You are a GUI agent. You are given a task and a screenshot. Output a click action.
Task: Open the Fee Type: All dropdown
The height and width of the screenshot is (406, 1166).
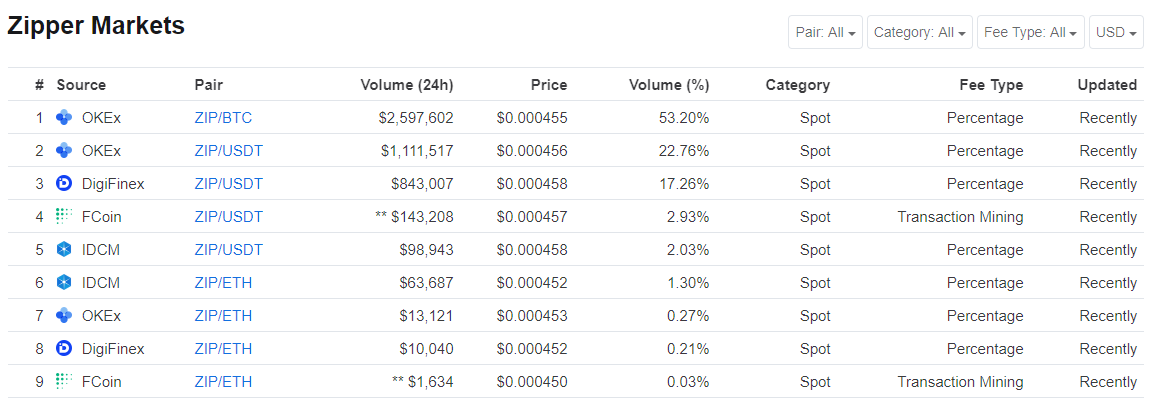[1031, 32]
